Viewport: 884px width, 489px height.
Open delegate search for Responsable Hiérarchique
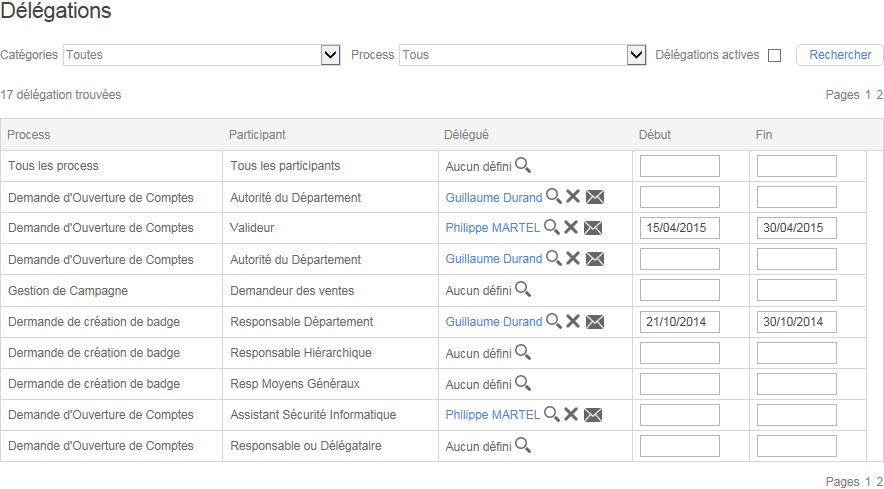coord(522,352)
